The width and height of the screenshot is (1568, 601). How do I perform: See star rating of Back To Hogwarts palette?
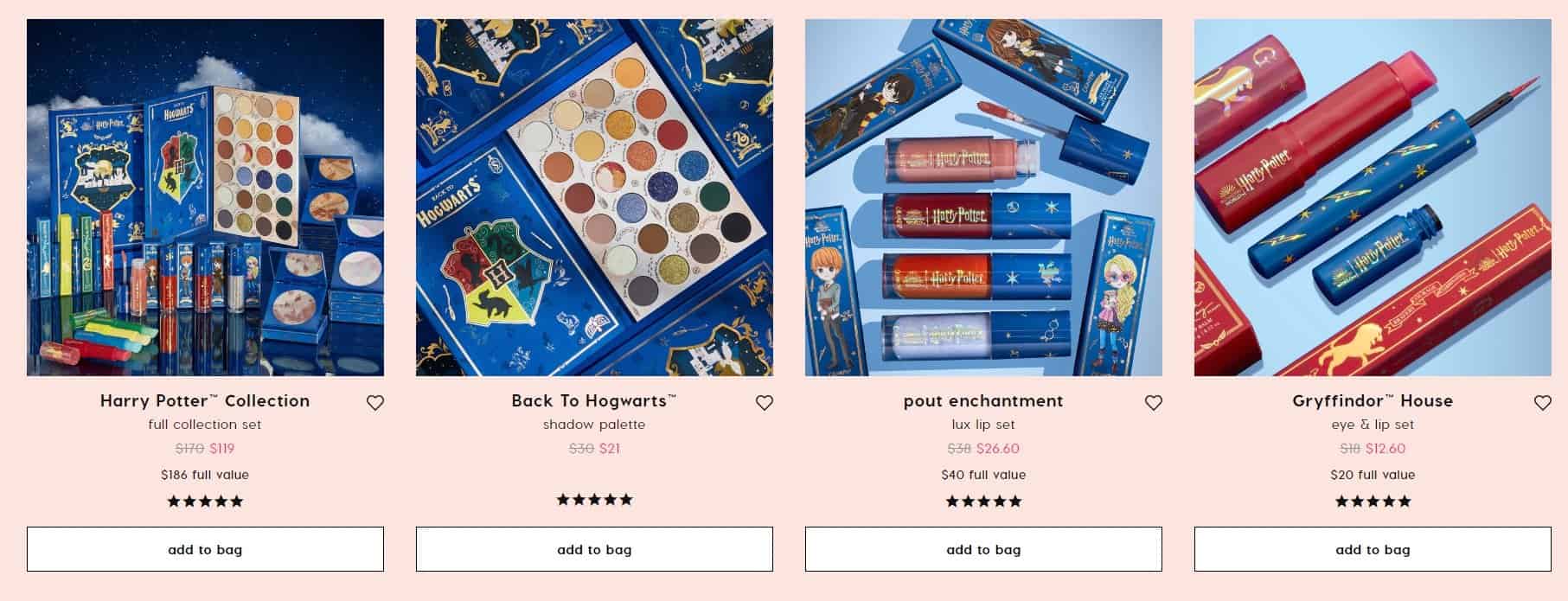(x=594, y=500)
